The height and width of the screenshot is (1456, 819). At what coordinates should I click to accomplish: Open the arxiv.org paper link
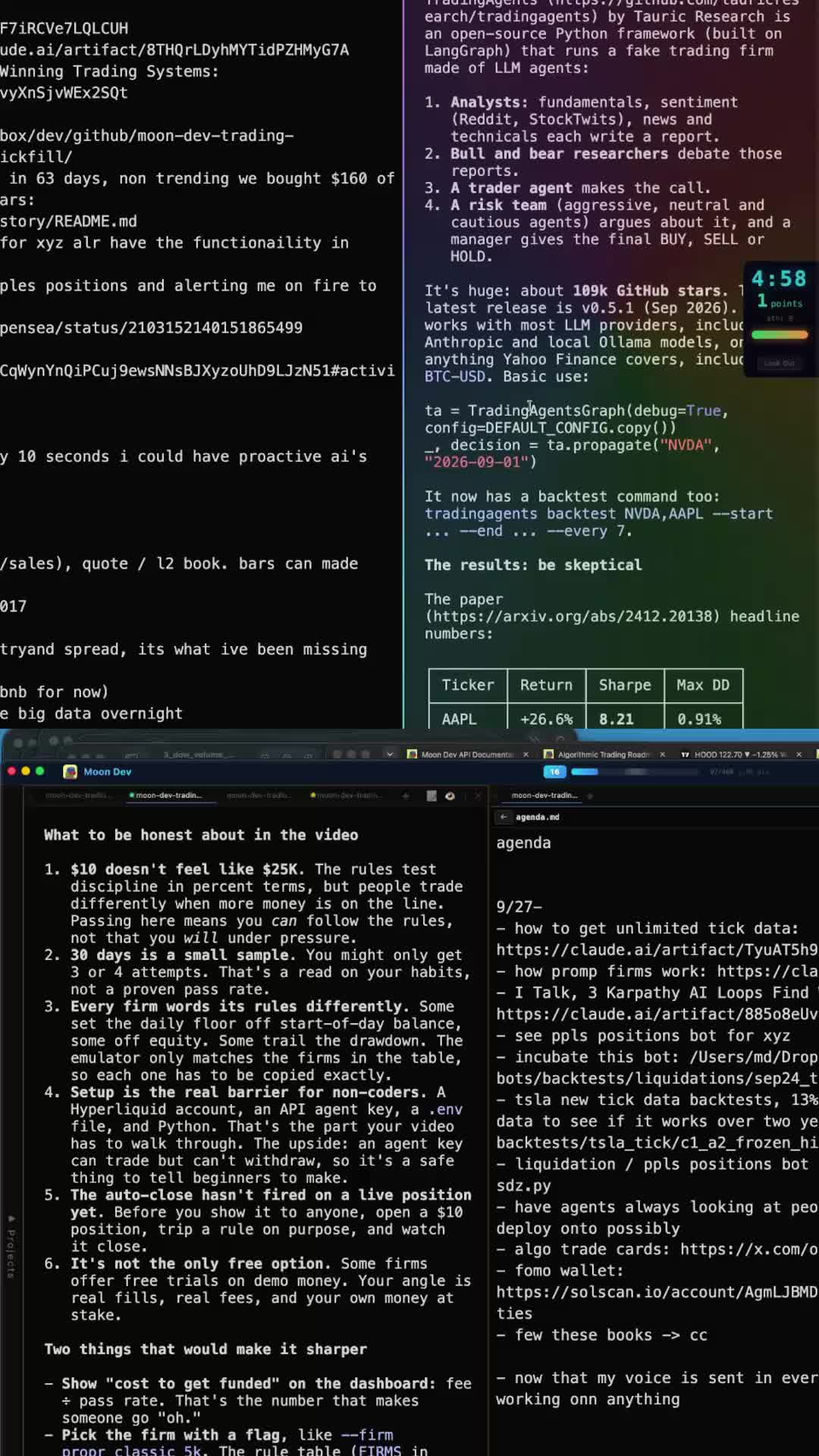(x=573, y=617)
